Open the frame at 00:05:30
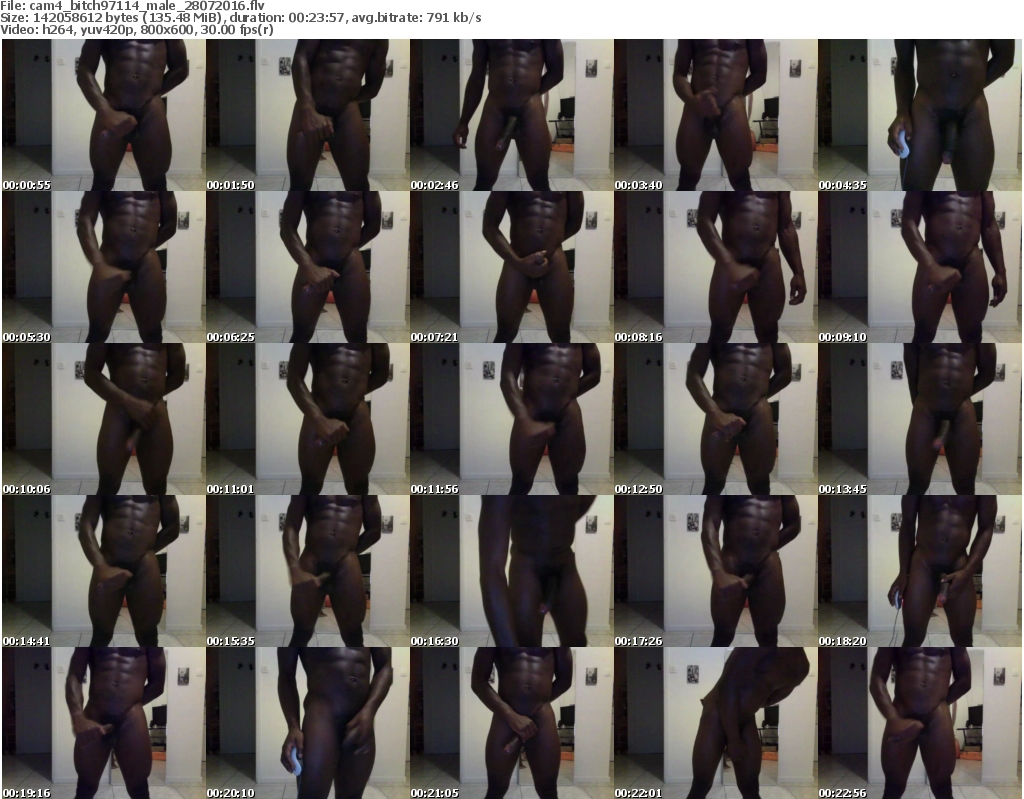The height and width of the screenshot is (799, 1024). [x=103, y=267]
